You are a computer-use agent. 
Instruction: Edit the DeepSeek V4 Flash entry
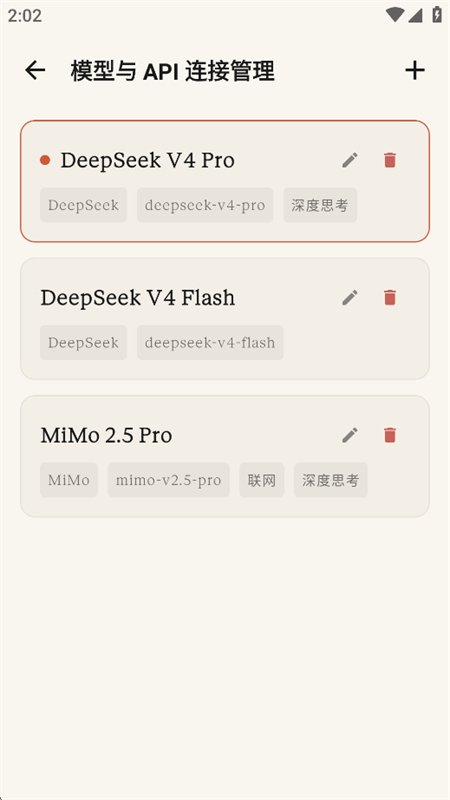click(x=350, y=297)
